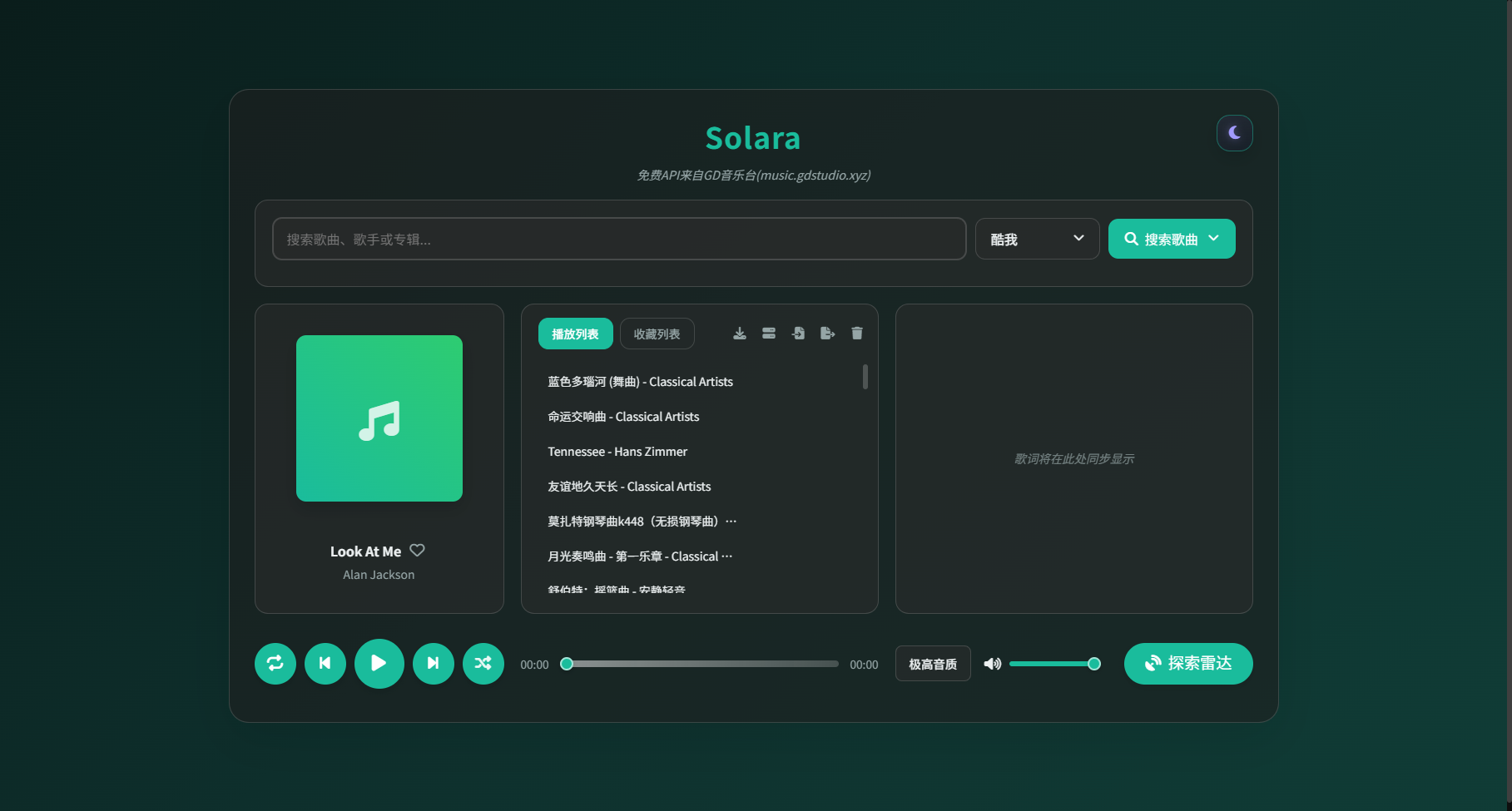The width and height of the screenshot is (1512, 811).
Task: Select Tennessee - Hans Zimmer in playlist
Action: pyautogui.click(x=617, y=452)
